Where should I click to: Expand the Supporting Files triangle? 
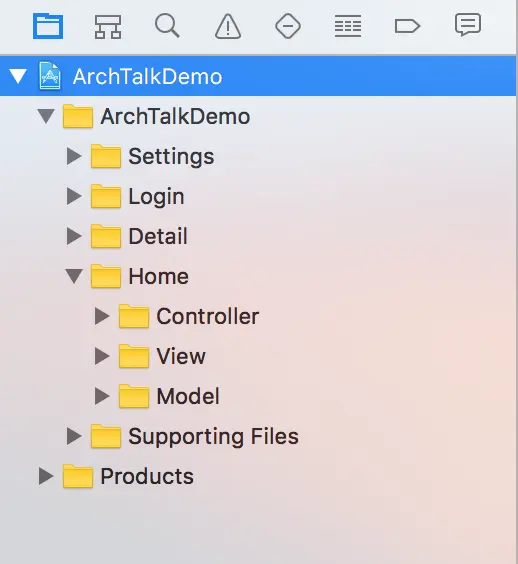click(74, 436)
